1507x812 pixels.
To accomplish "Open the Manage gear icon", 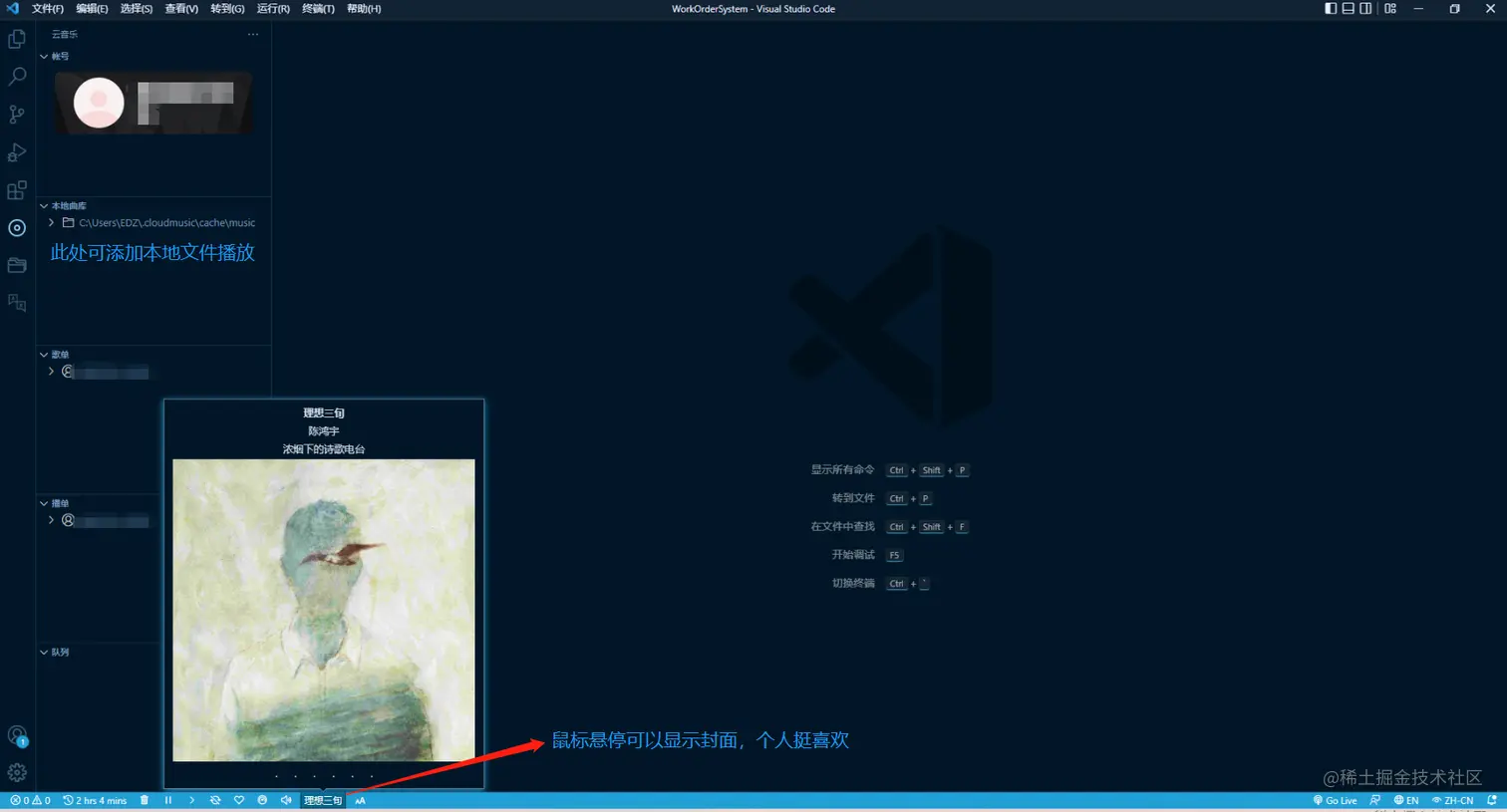I will (x=17, y=773).
